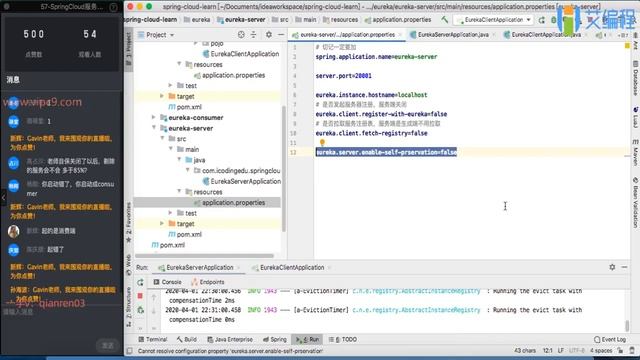Screen dimensions: 640x360
Task: Rerun EurekaServerApplication with the green rerun icon
Action: 140,282
